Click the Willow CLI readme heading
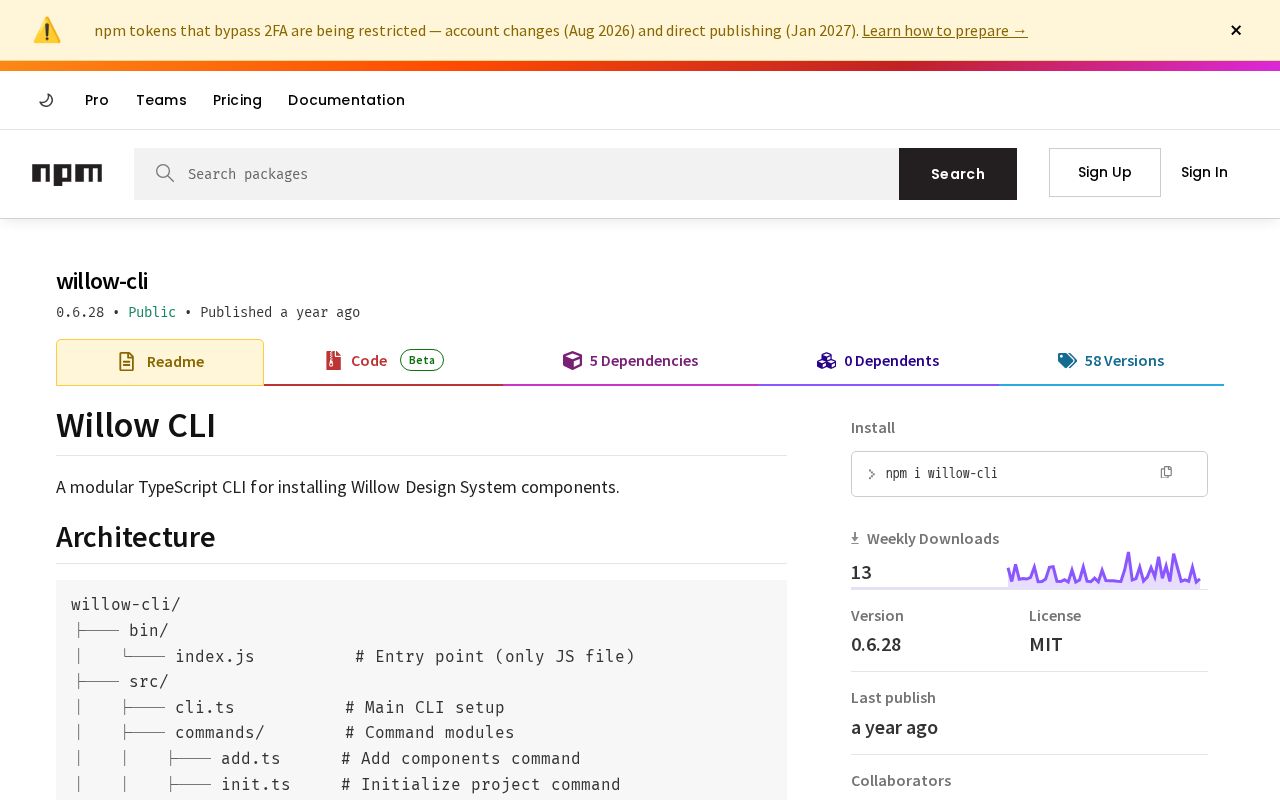Viewport: 1280px width, 800px height. [136, 425]
